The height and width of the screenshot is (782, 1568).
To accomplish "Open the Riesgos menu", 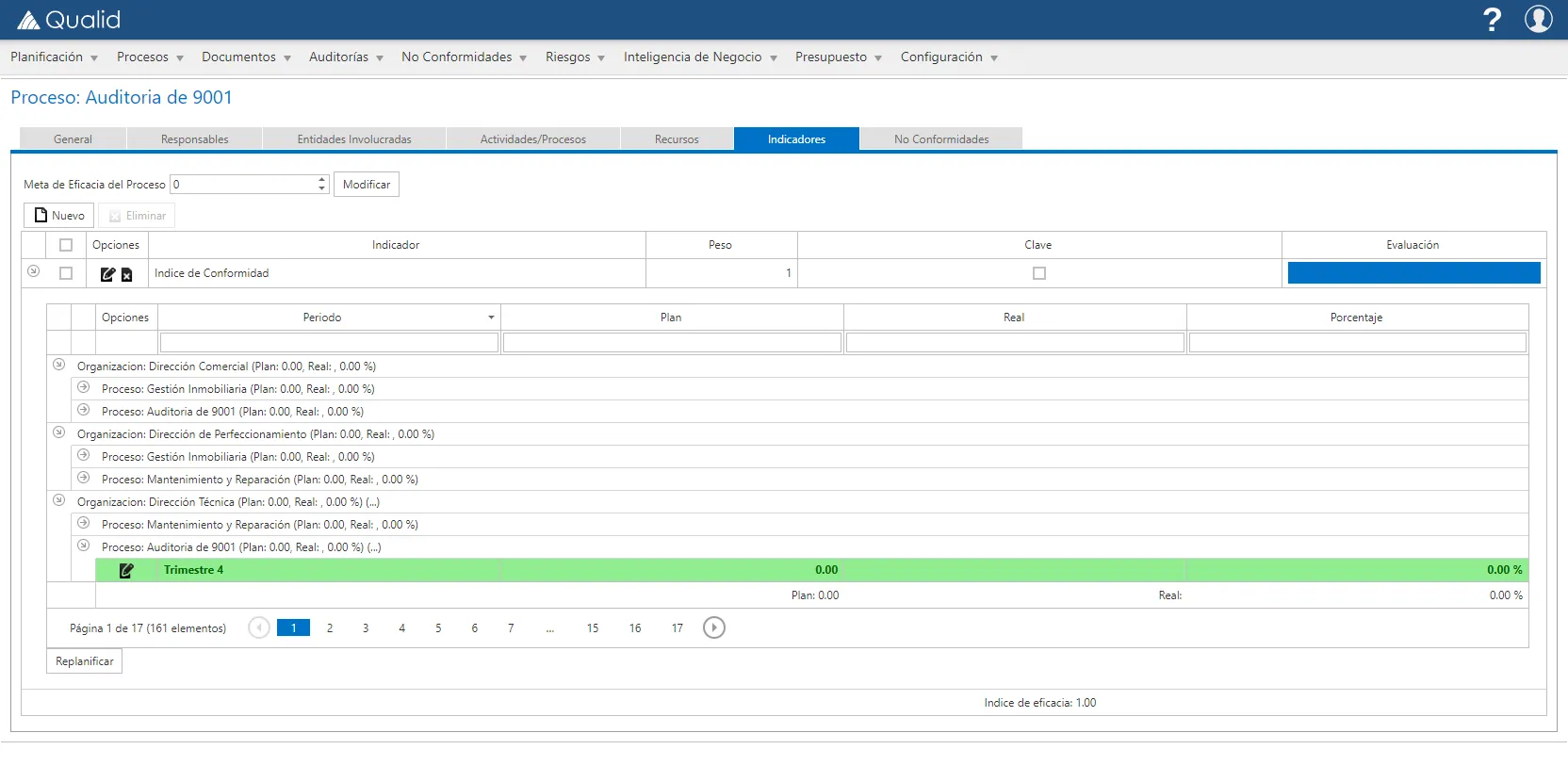I will click(x=575, y=57).
